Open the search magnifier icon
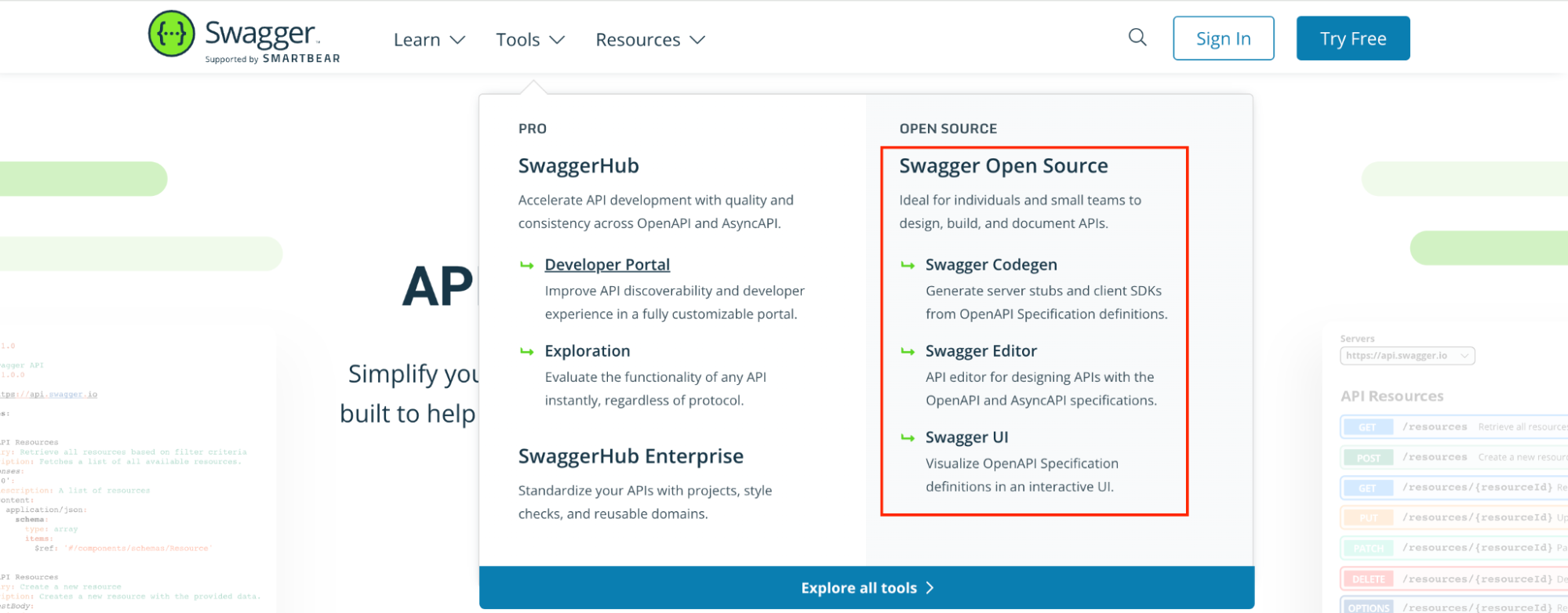 point(1137,38)
